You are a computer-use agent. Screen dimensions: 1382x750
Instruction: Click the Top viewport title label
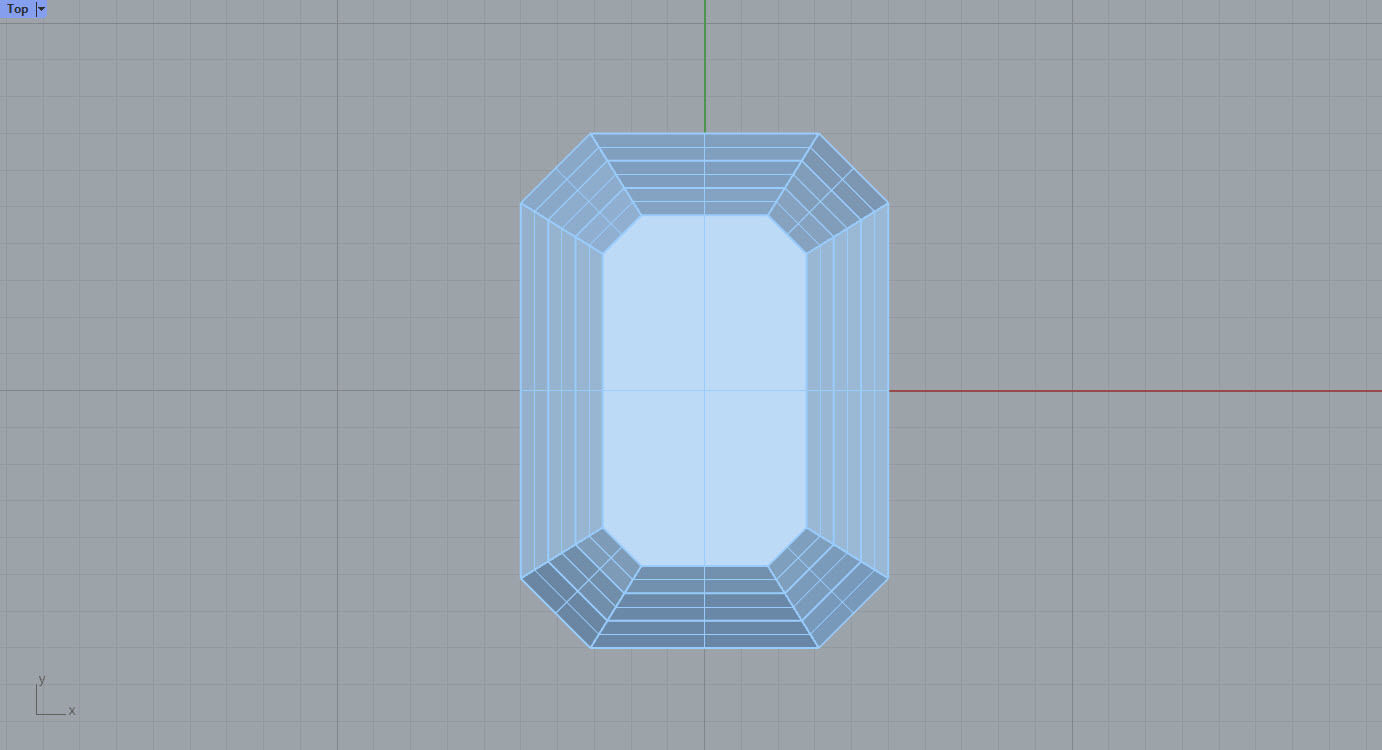(x=18, y=9)
